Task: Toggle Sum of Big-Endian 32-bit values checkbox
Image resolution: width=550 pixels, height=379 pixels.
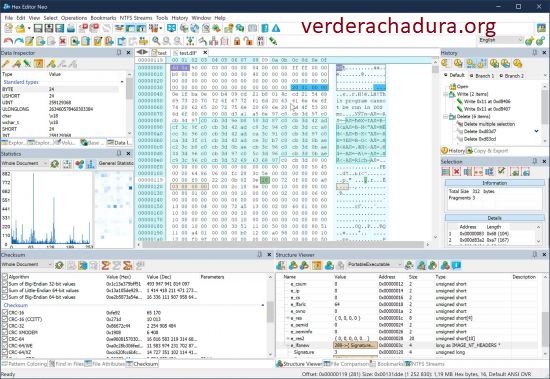Action: tap(5, 284)
